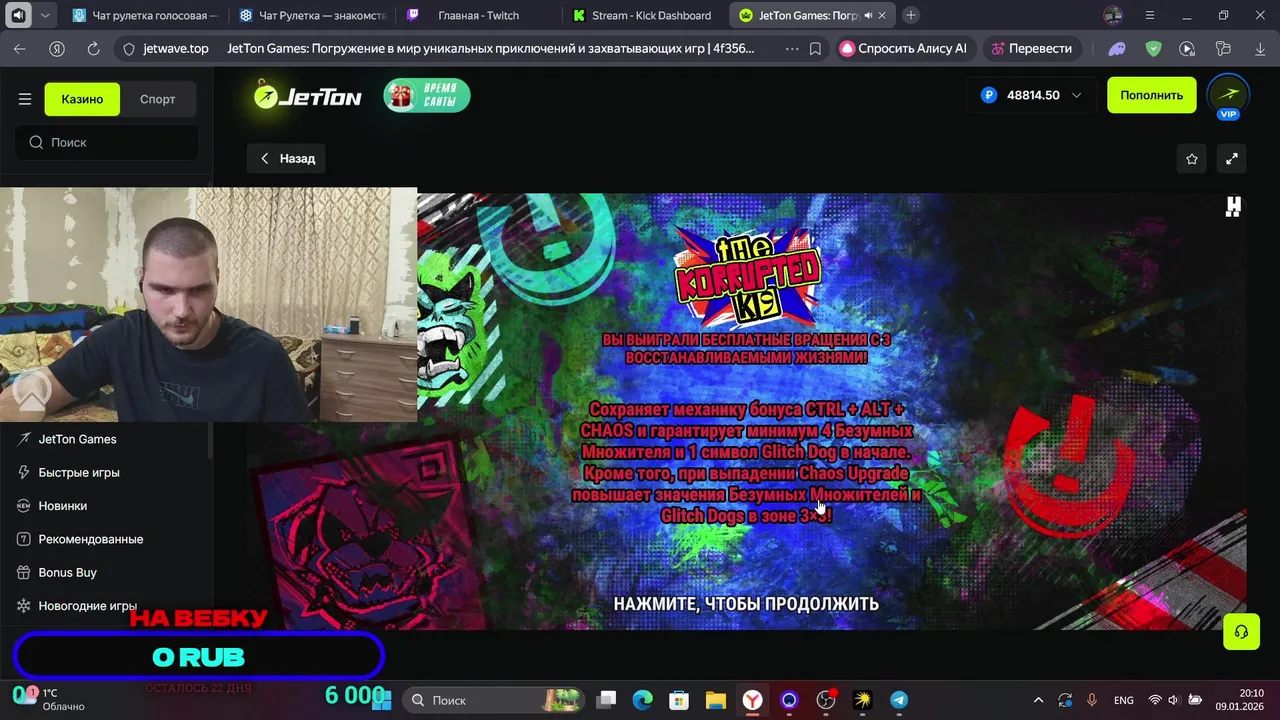
Task: Click the Hacksaw logo in game corner
Action: [1233, 206]
